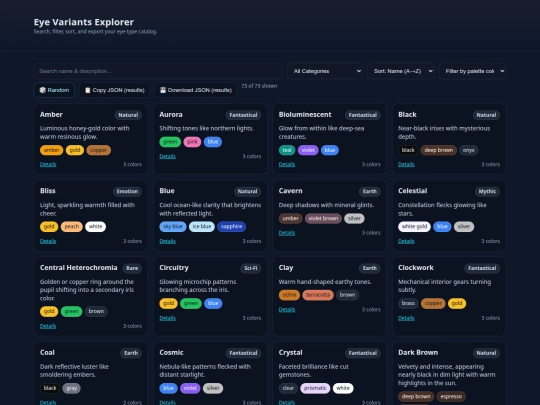
Task: Click the sky blue chip on Blue card
Action: (x=173, y=226)
